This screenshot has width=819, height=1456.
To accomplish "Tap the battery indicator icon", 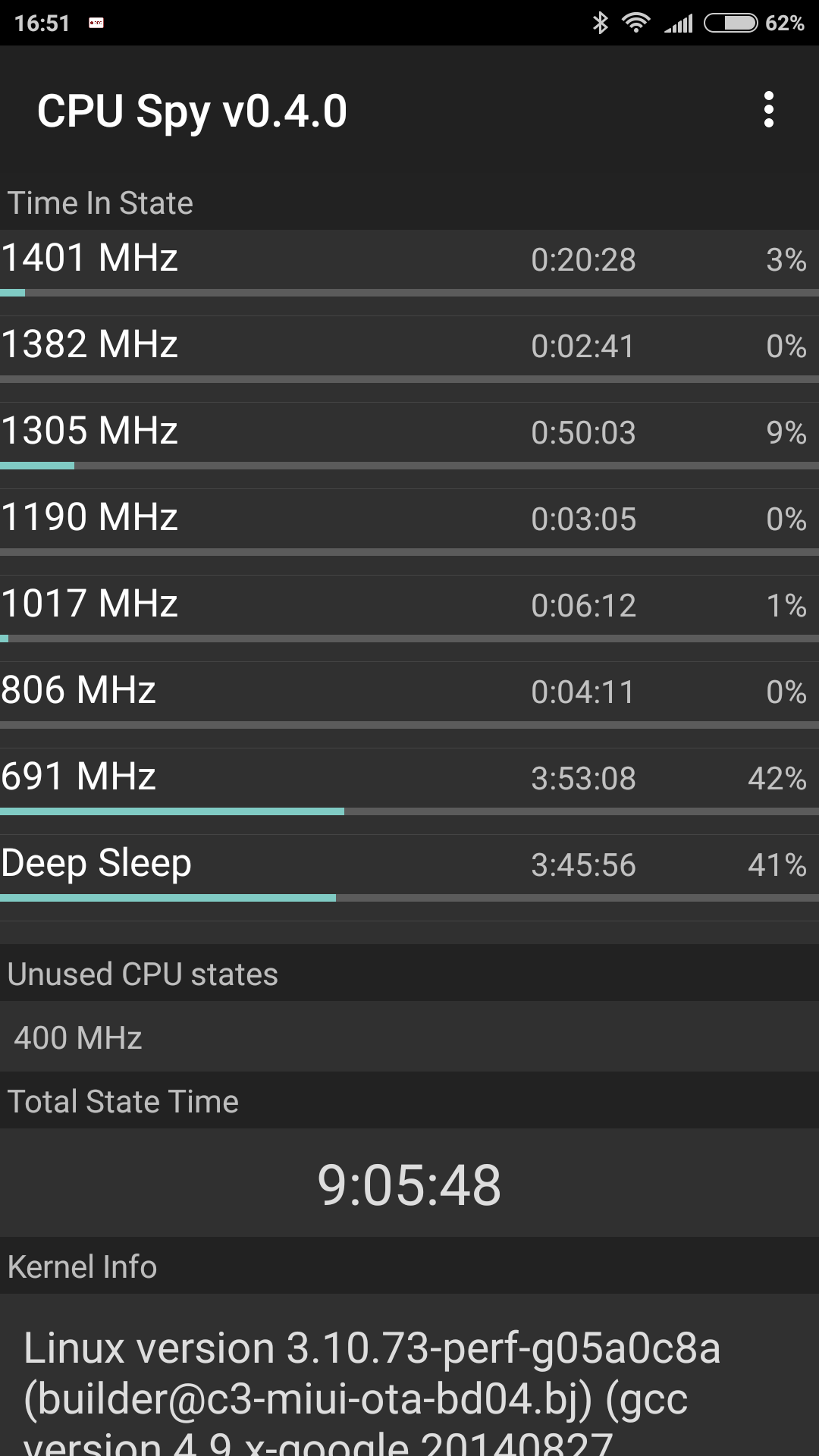I will [731, 23].
